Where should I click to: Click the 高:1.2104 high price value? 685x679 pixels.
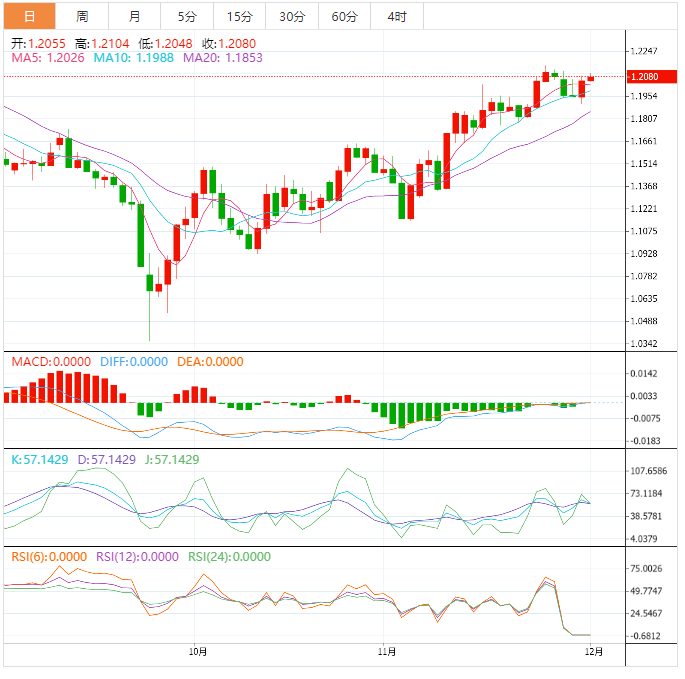click(x=102, y=44)
